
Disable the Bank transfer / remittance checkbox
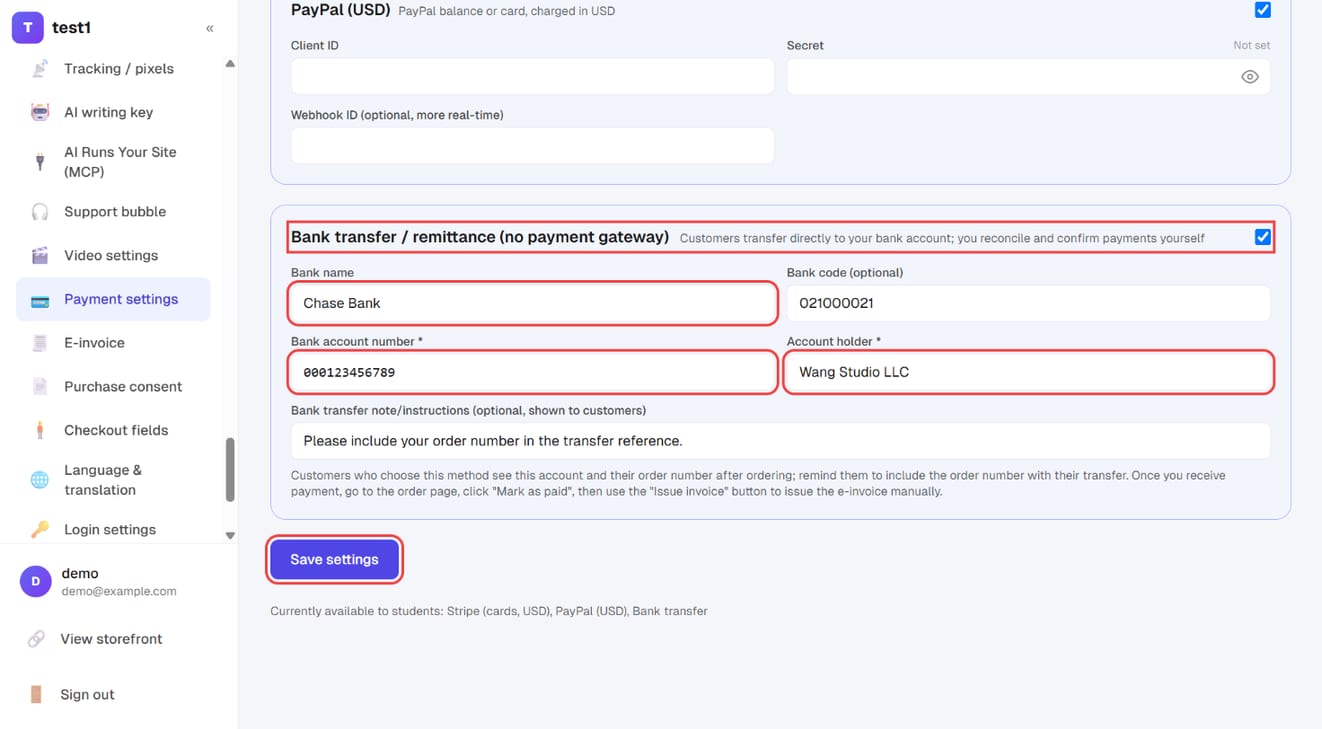[1263, 237]
